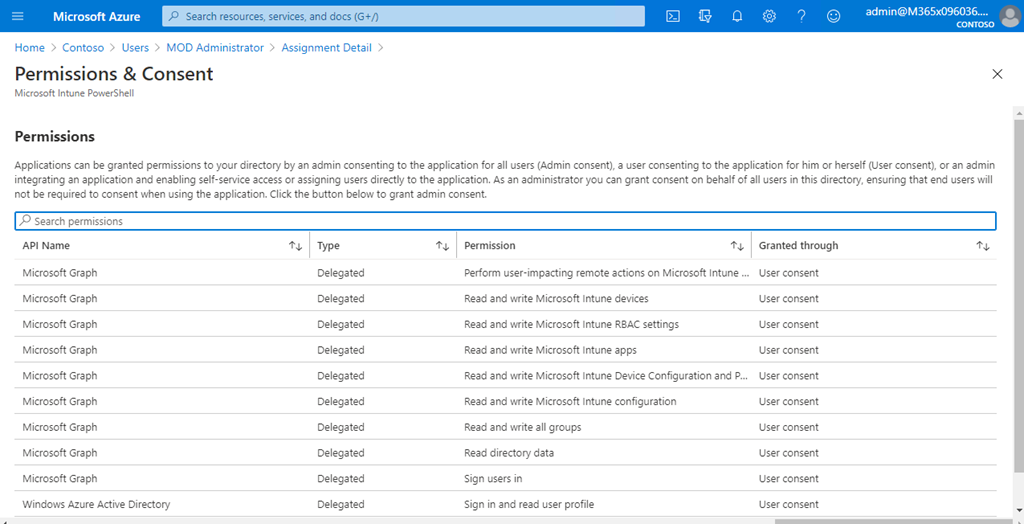
Task: Show the notifications bell panel
Action: tap(737, 16)
